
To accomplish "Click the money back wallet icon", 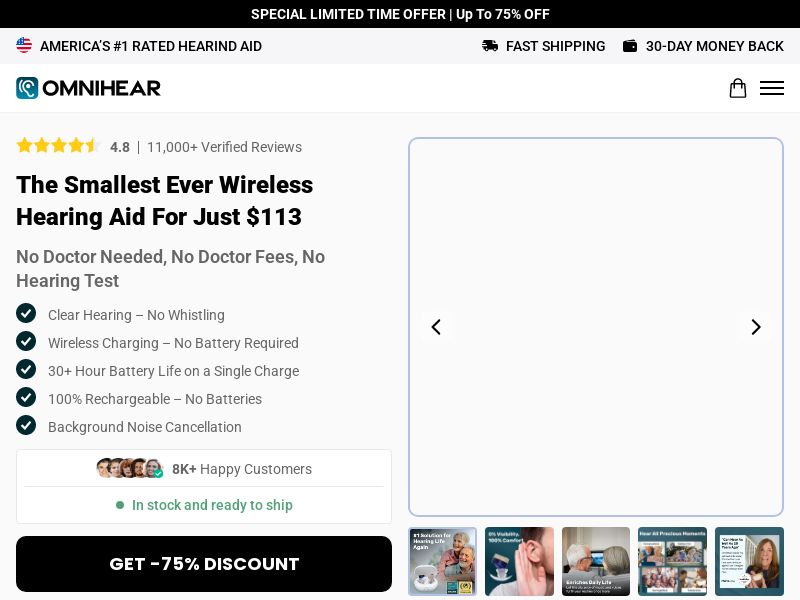I will tap(630, 46).
